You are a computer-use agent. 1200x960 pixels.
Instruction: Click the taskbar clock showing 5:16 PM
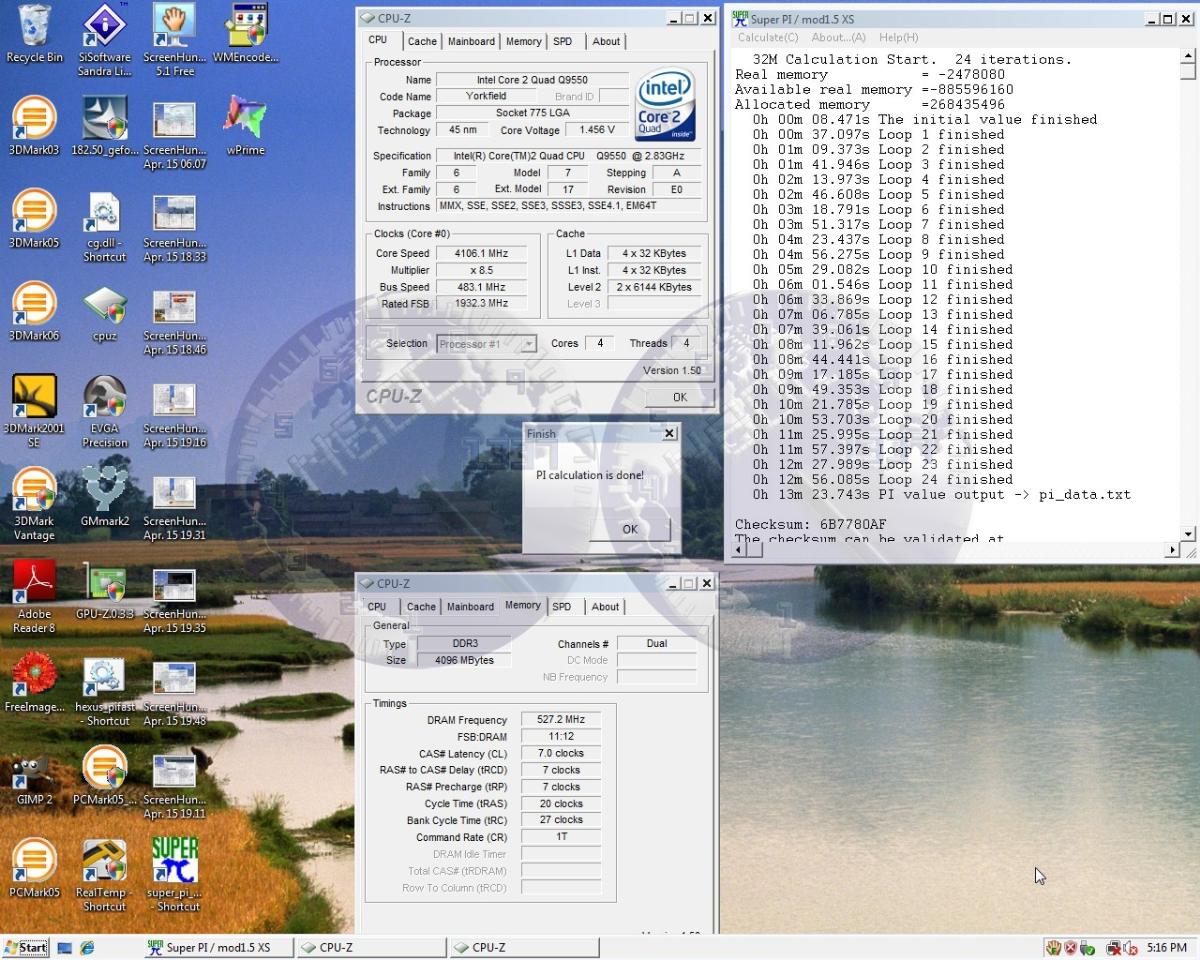(x=1167, y=947)
